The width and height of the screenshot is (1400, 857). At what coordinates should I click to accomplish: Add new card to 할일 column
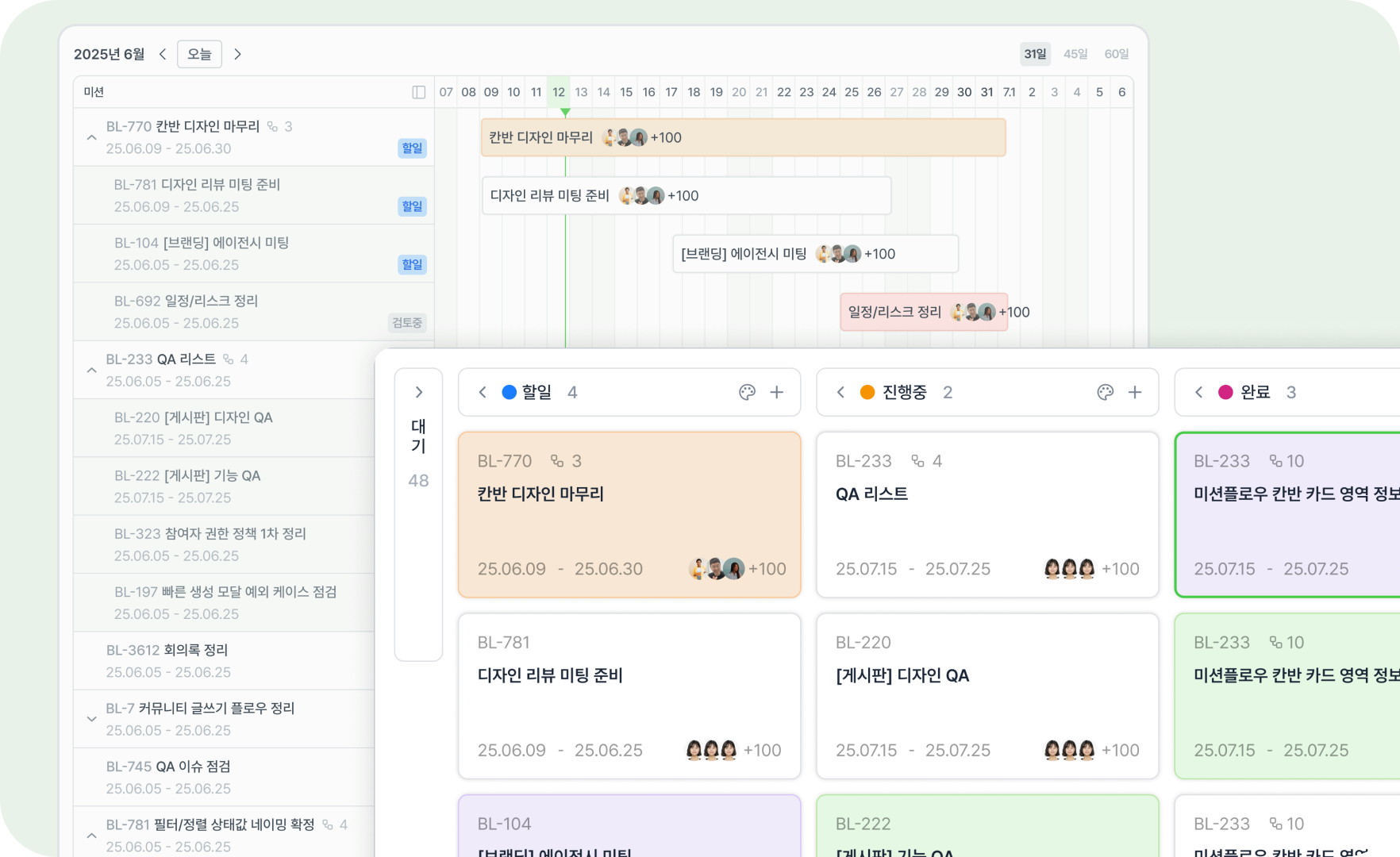pos(777,392)
